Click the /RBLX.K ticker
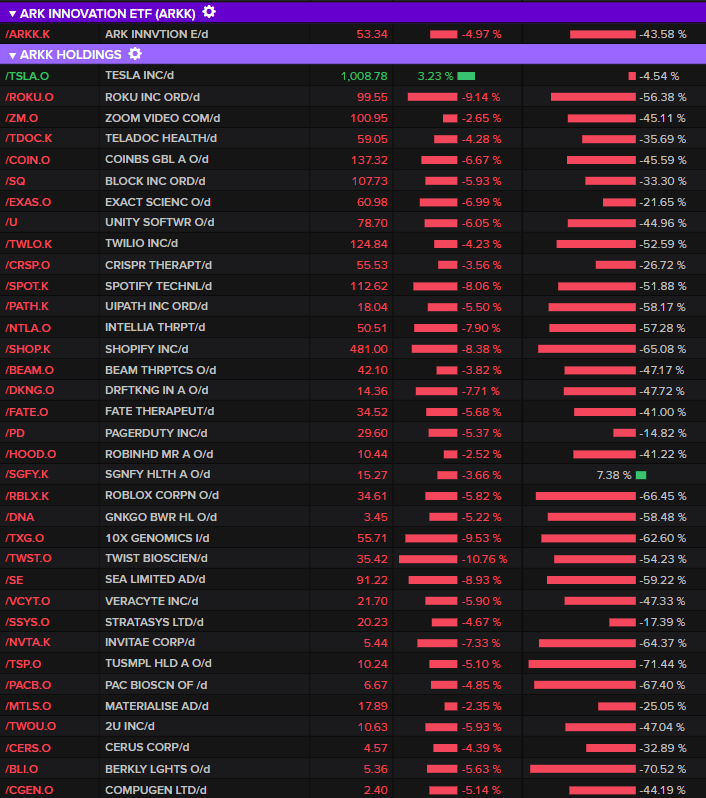 click(27, 496)
